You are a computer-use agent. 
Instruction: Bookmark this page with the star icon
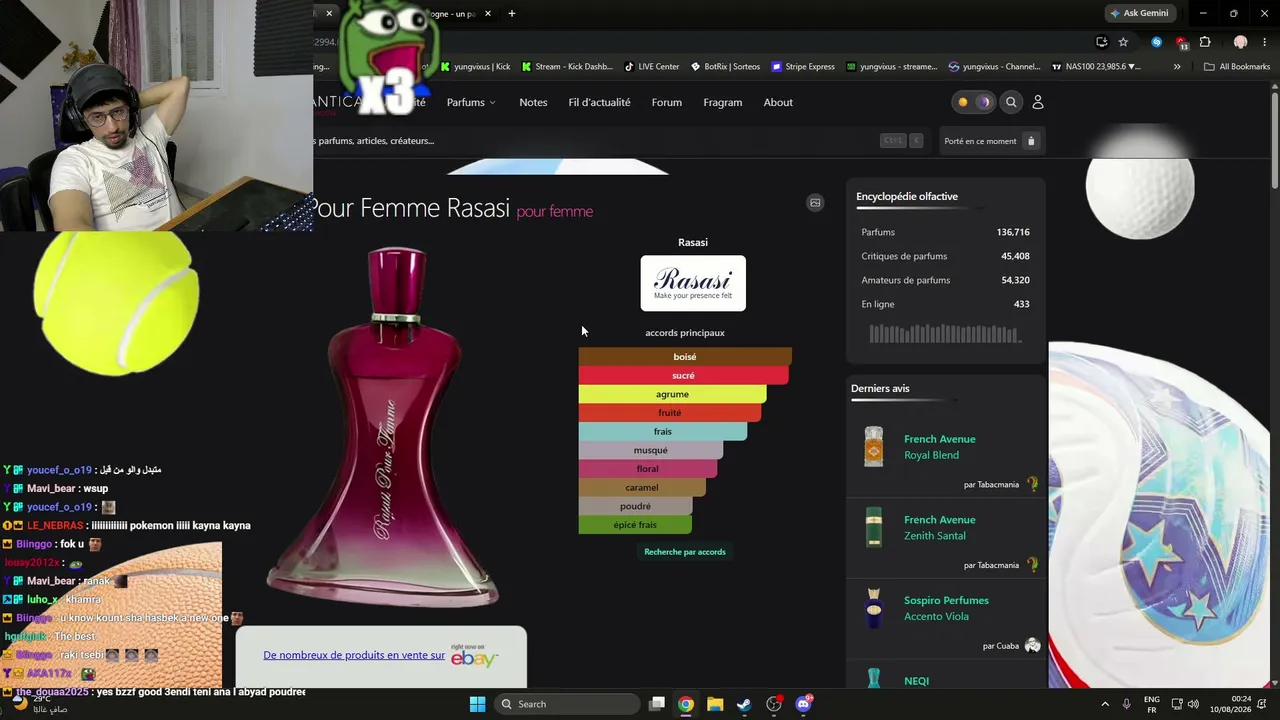click(1123, 42)
